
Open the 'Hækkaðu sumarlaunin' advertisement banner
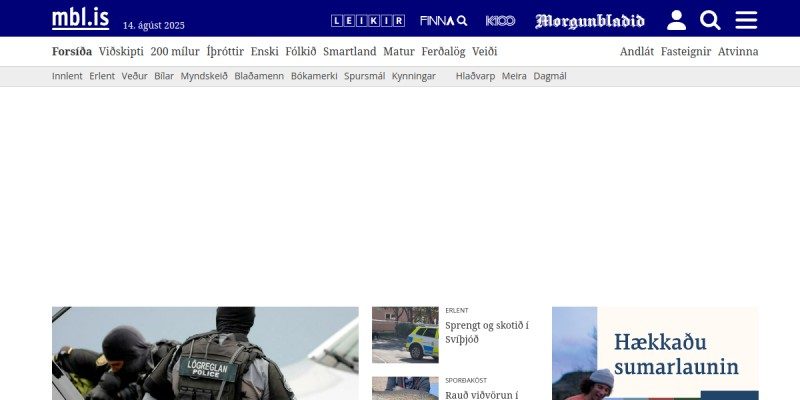click(655, 353)
